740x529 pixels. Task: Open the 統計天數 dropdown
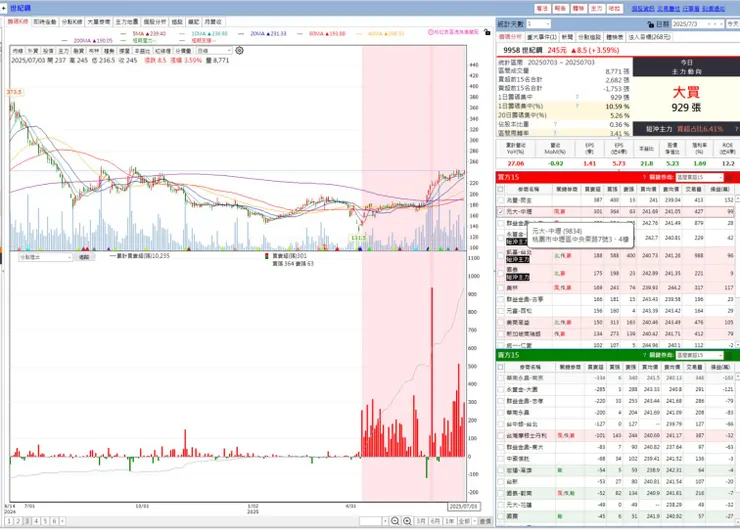(x=538, y=24)
